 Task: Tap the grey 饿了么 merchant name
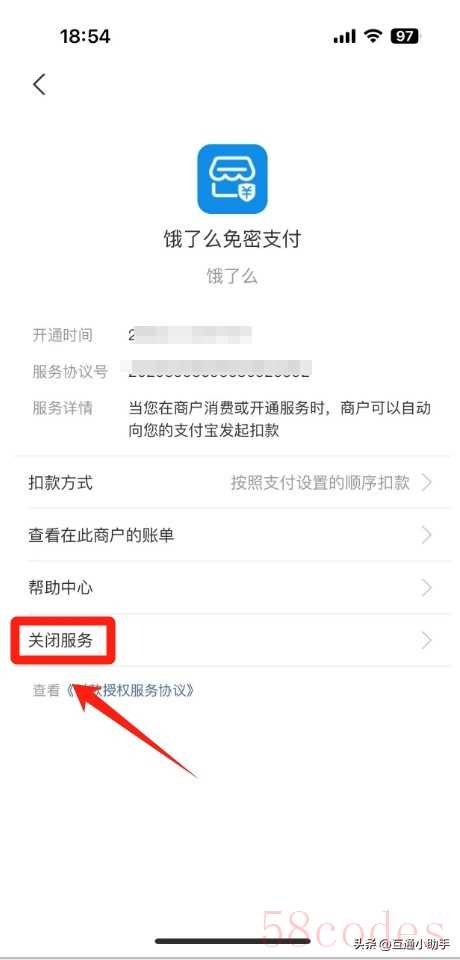point(232,276)
